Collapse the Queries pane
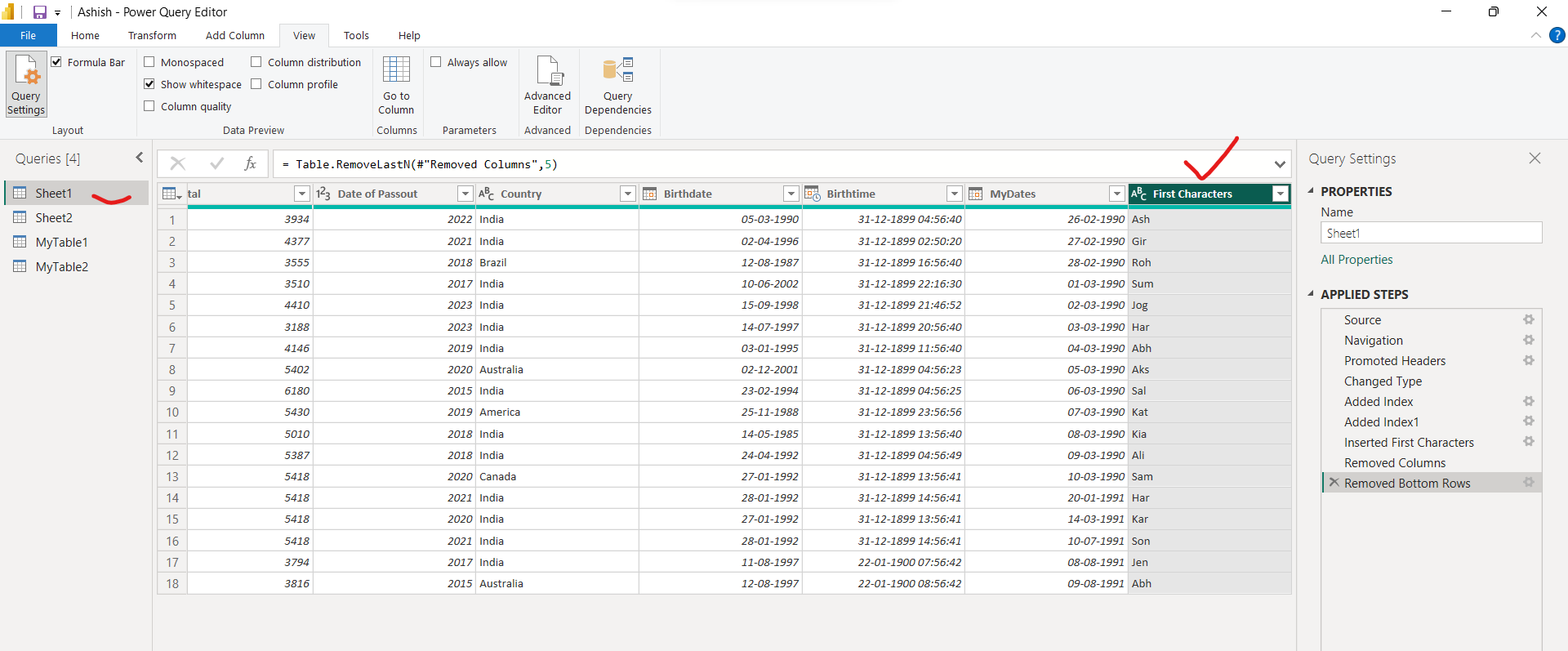The width and height of the screenshot is (1568, 651). click(139, 158)
